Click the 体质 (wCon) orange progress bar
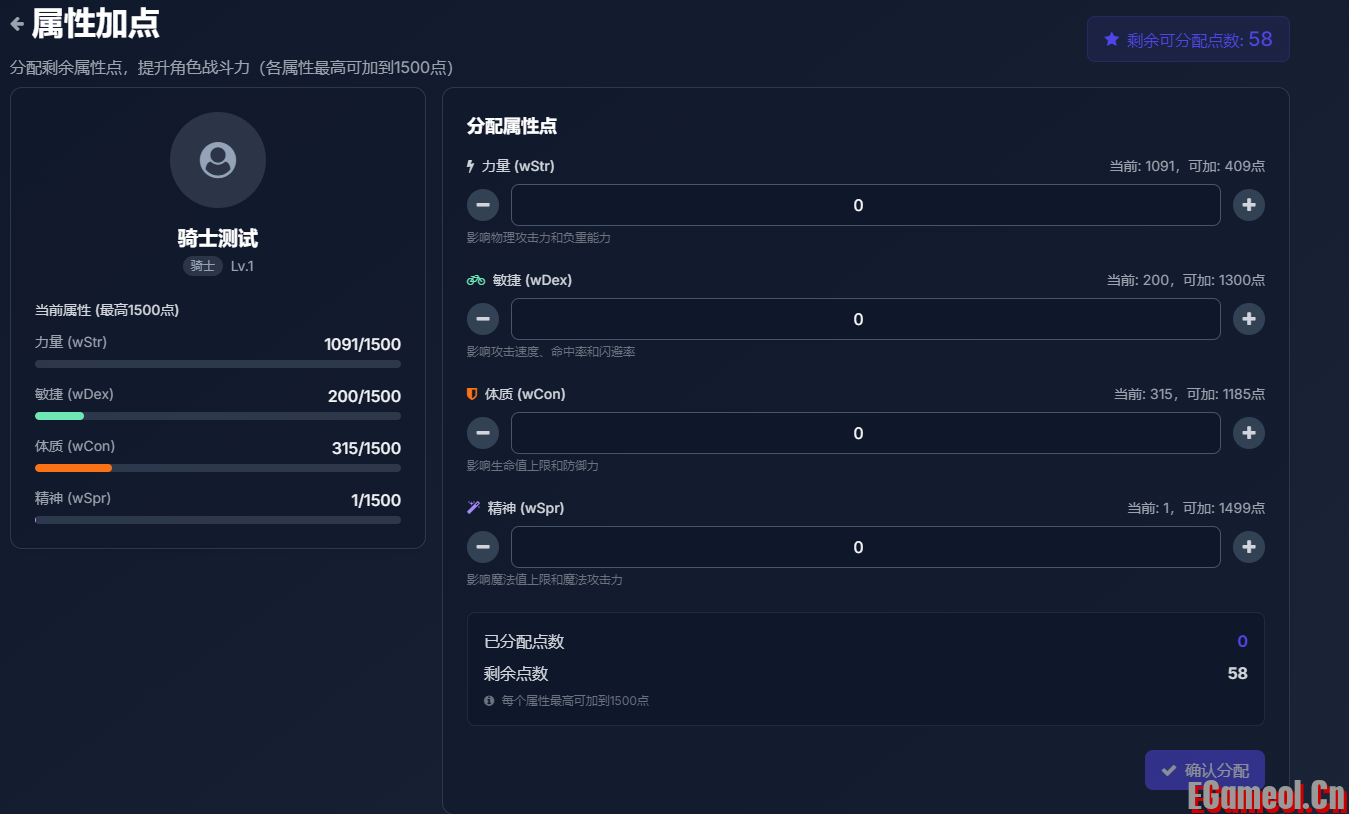The height and width of the screenshot is (814, 1349). click(73, 468)
